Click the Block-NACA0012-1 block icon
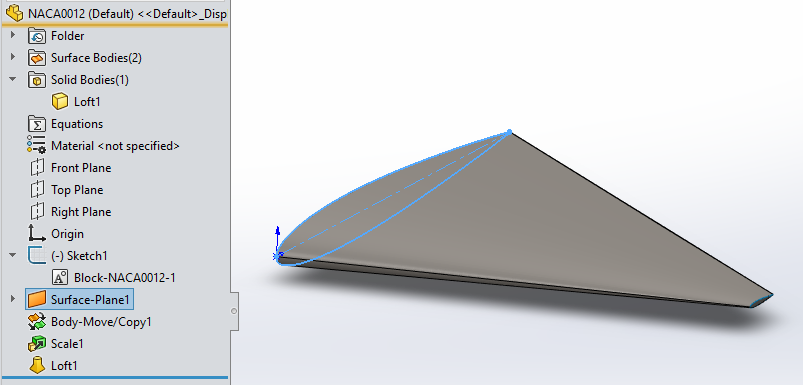The image size is (803, 385). [60, 277]
